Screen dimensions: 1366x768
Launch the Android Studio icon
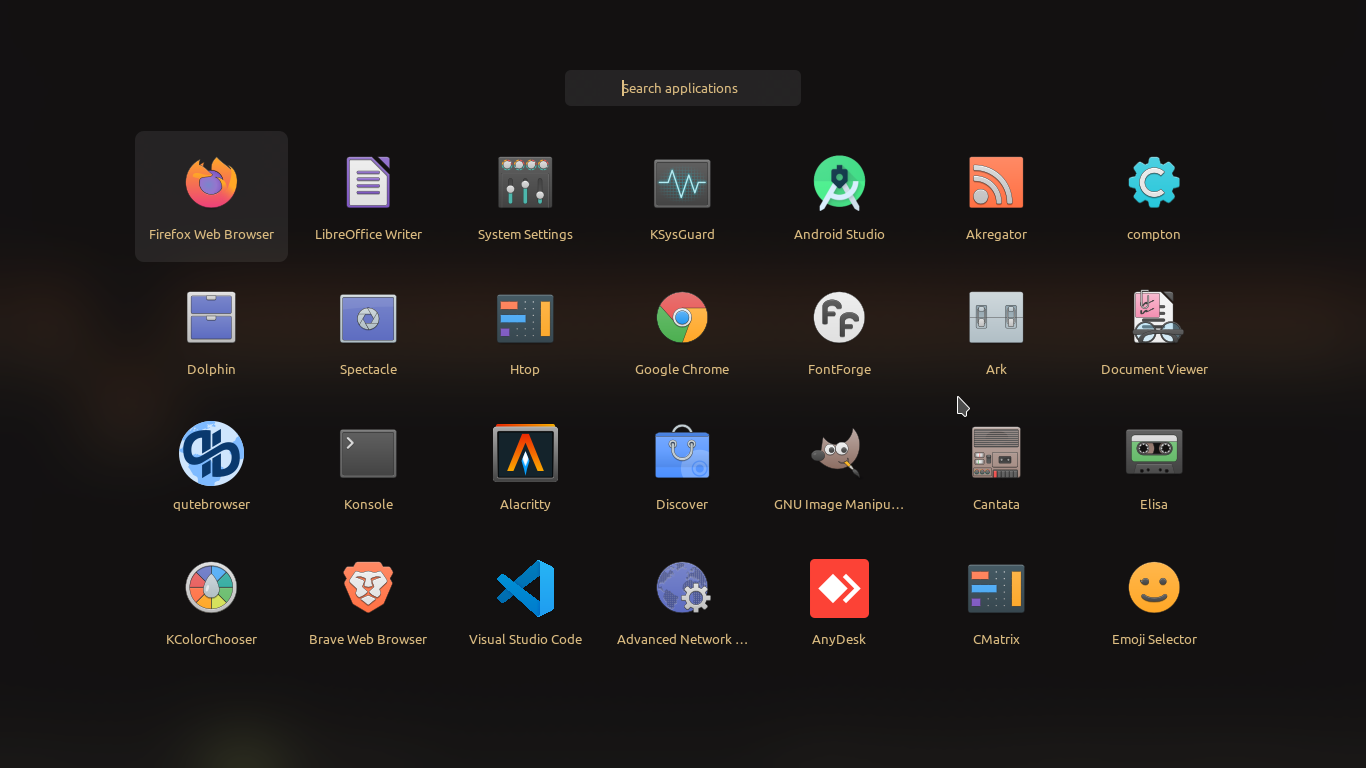[x=839, y=183]
